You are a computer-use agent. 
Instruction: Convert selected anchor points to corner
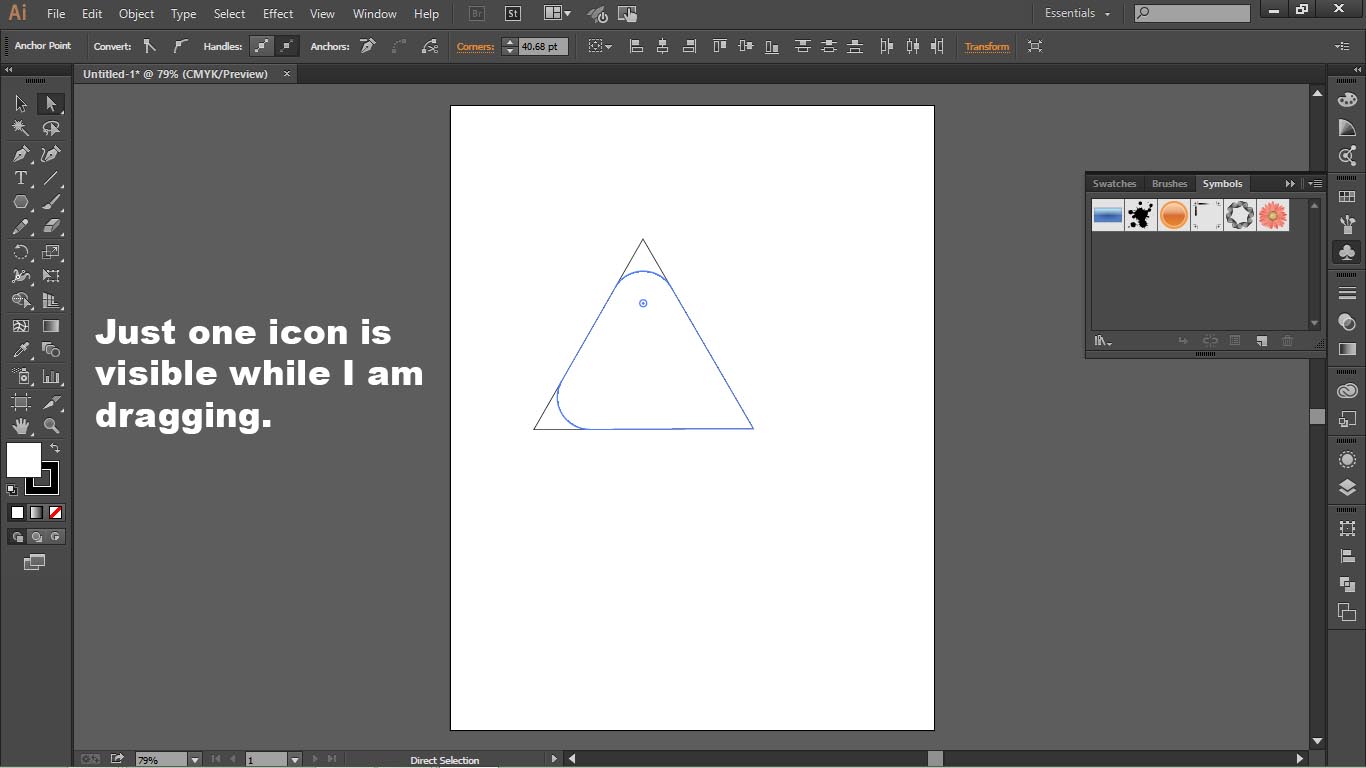coord(149,46)
